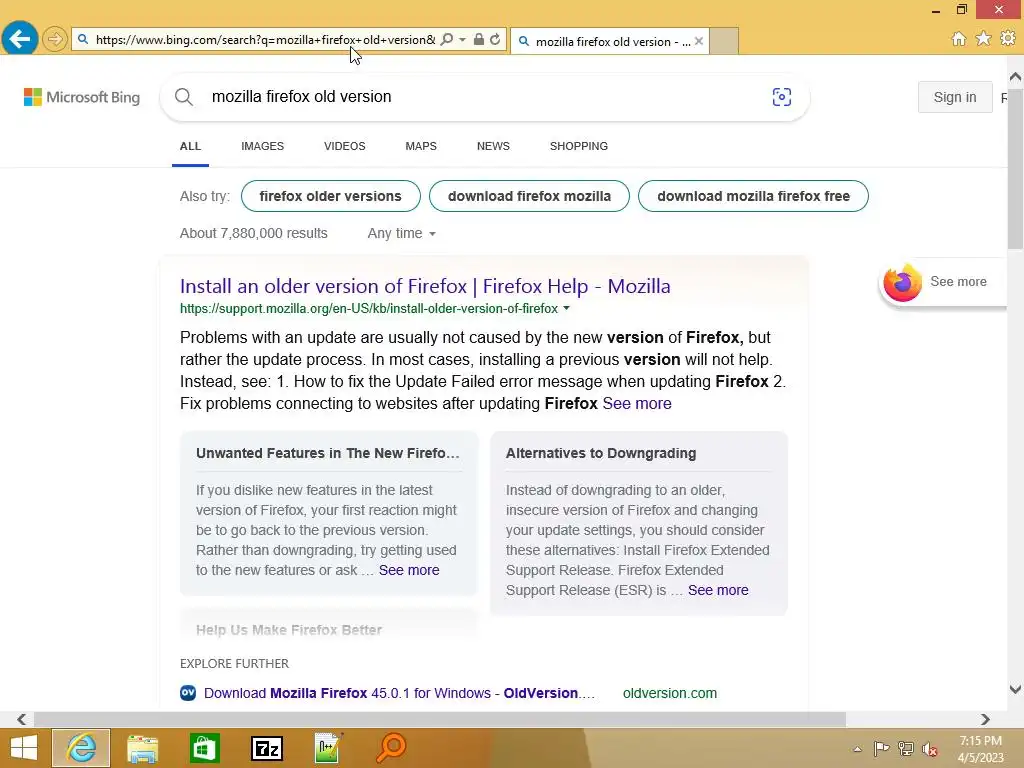Show hidden tray icons arrow
The height and width of the screenshot is (768, 1024).
(857, 749)
